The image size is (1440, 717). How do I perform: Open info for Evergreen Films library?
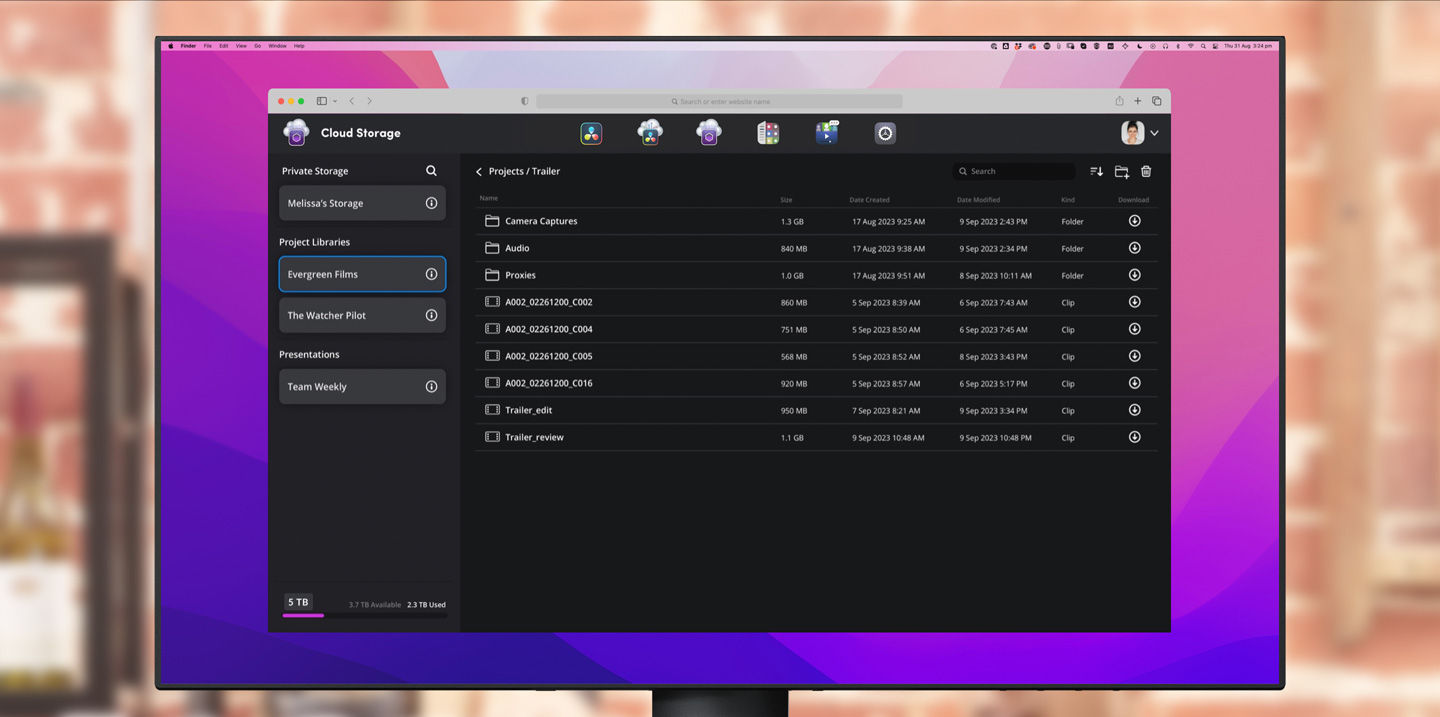[x=431, y=273]
